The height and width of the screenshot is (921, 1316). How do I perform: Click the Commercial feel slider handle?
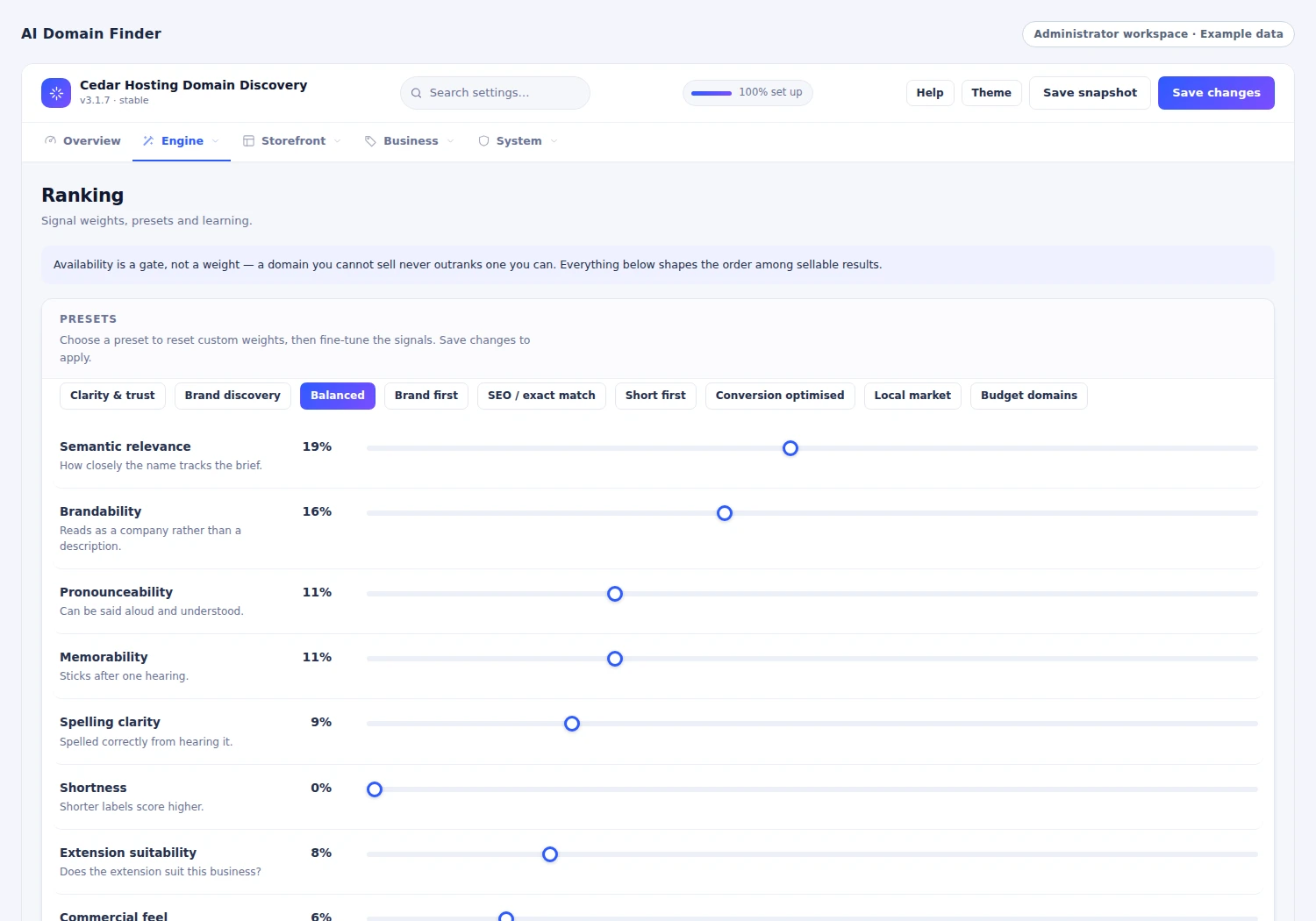(x=506, y=917)
